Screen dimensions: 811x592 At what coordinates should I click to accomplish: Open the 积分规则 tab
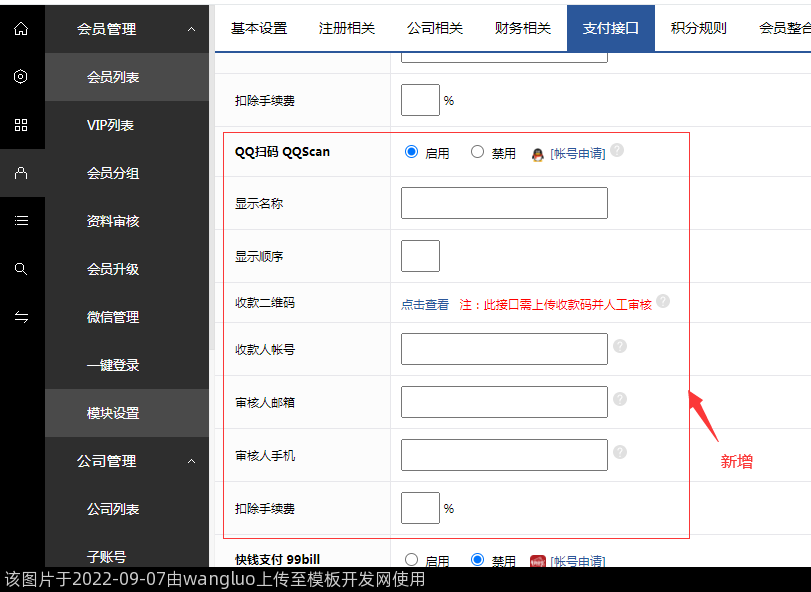click(x=699, y=28)
